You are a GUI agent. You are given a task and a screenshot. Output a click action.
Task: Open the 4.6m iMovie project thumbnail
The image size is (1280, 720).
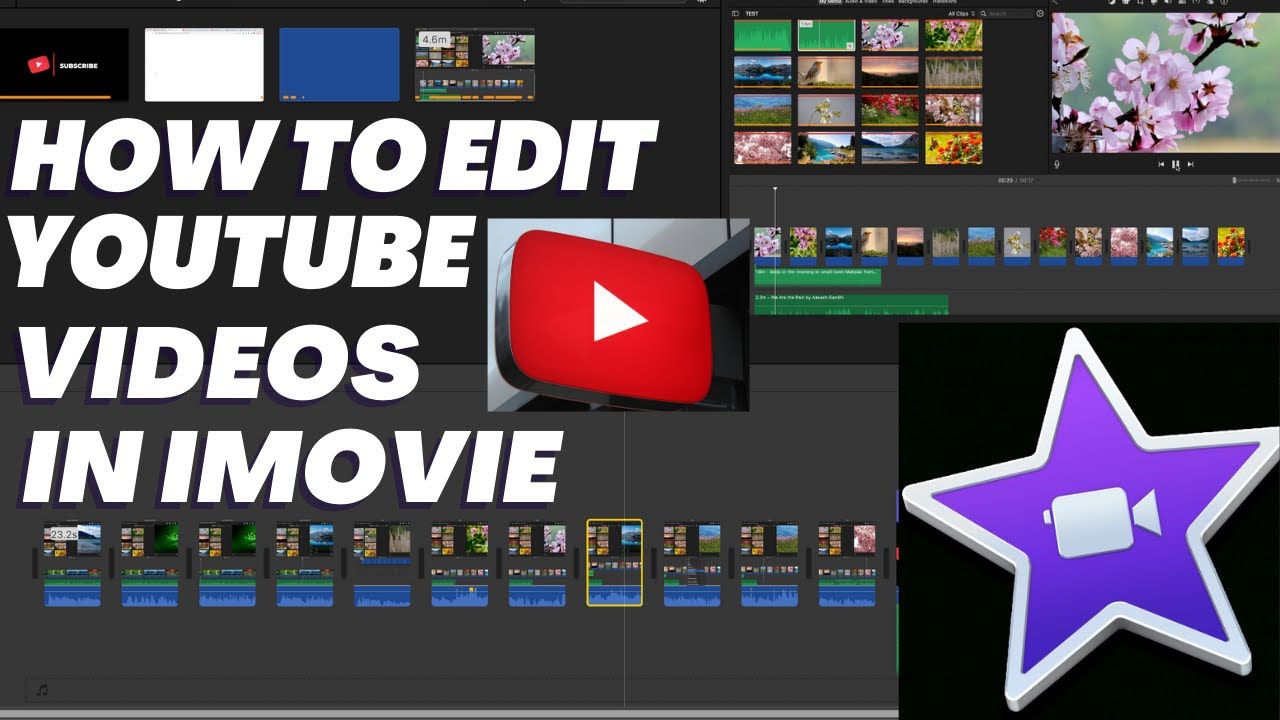point(475,64)
